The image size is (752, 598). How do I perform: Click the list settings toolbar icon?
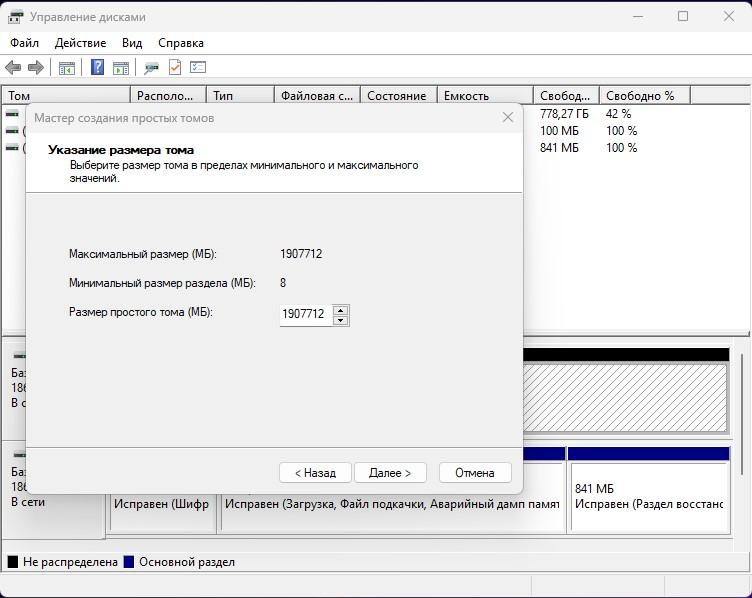[x=198, y=68]
